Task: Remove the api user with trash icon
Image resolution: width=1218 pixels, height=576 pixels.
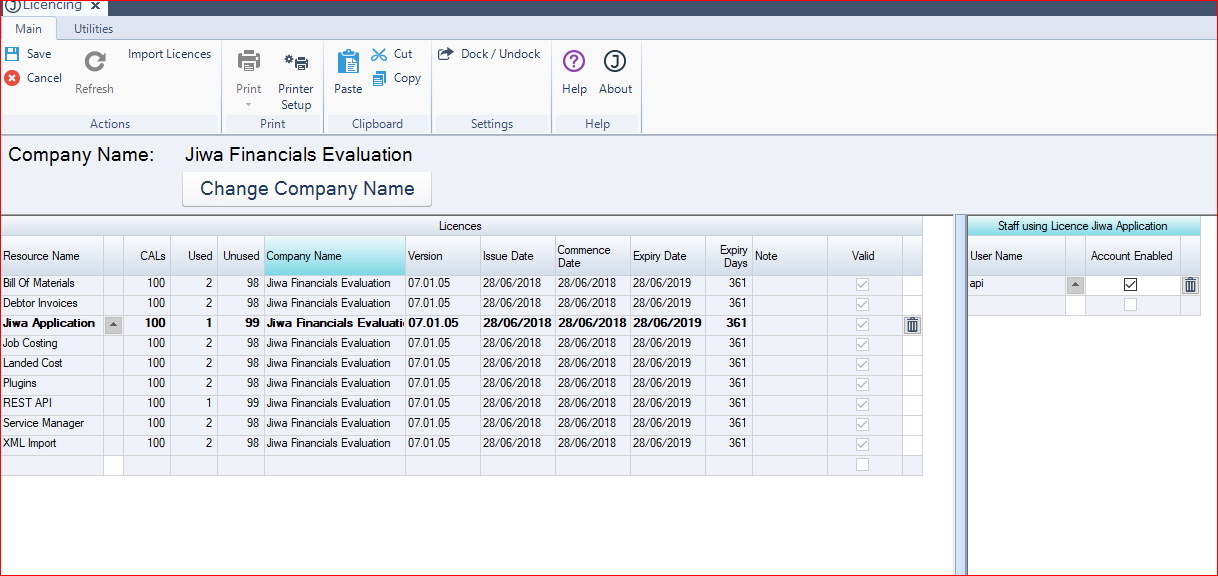Action: [1190, 285]
